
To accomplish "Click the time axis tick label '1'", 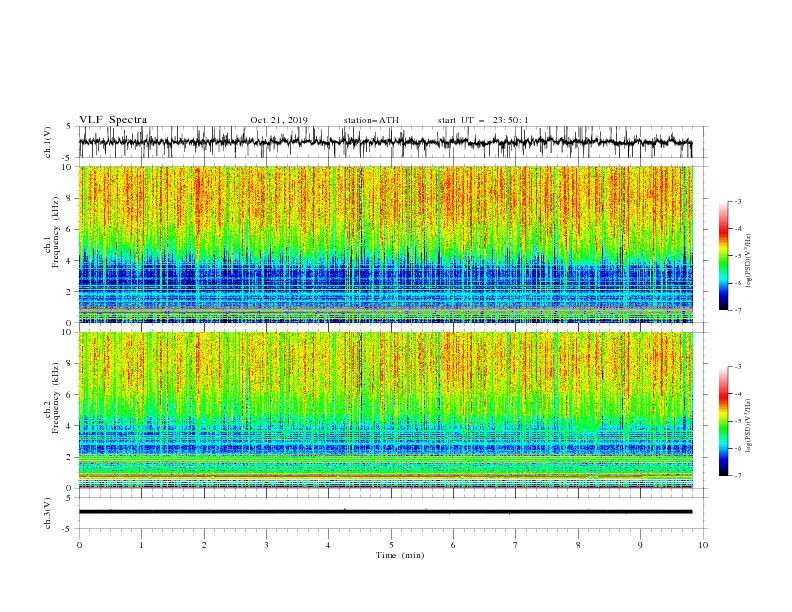I will pos(141,545).
